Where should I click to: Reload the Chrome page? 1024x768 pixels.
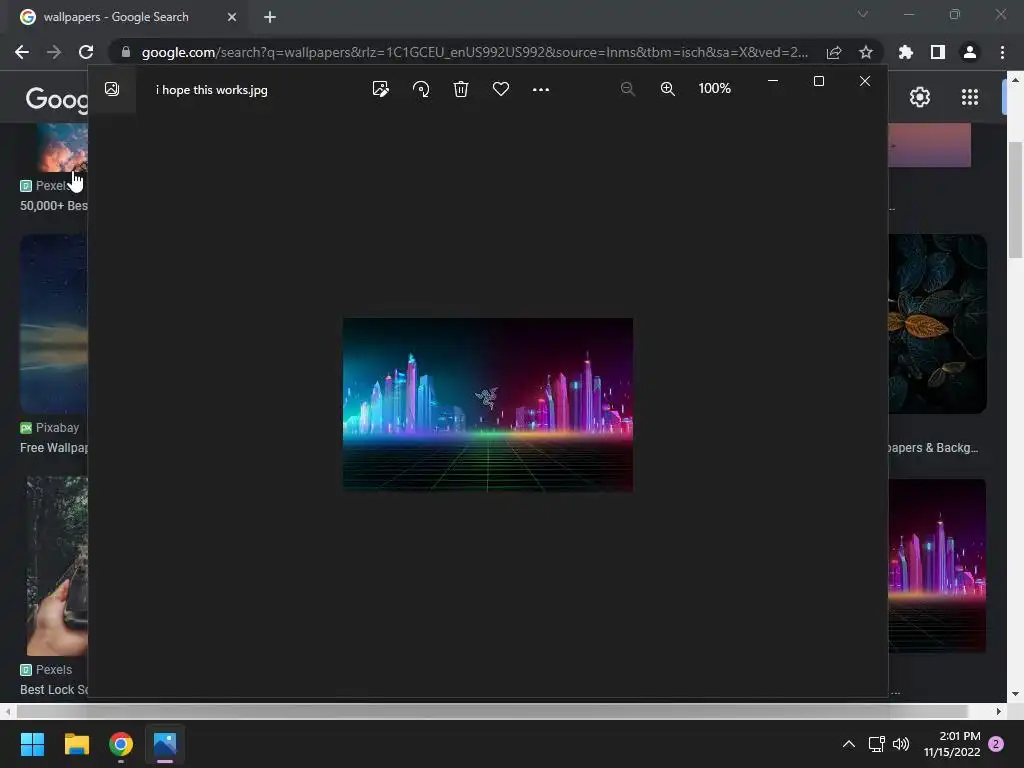(86, 52)
